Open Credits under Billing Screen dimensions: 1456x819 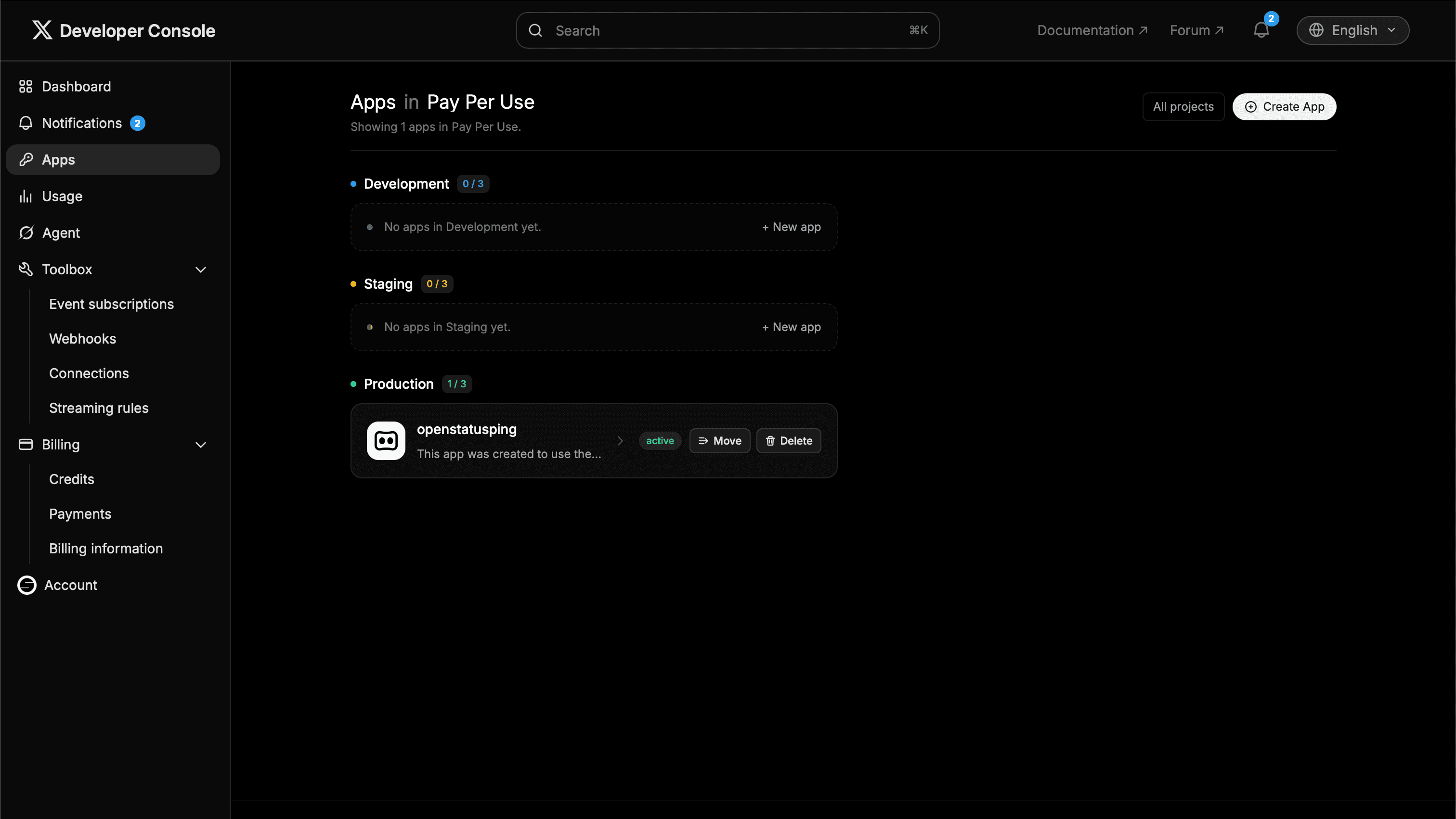pyautogui.click(x=72, y=479)
